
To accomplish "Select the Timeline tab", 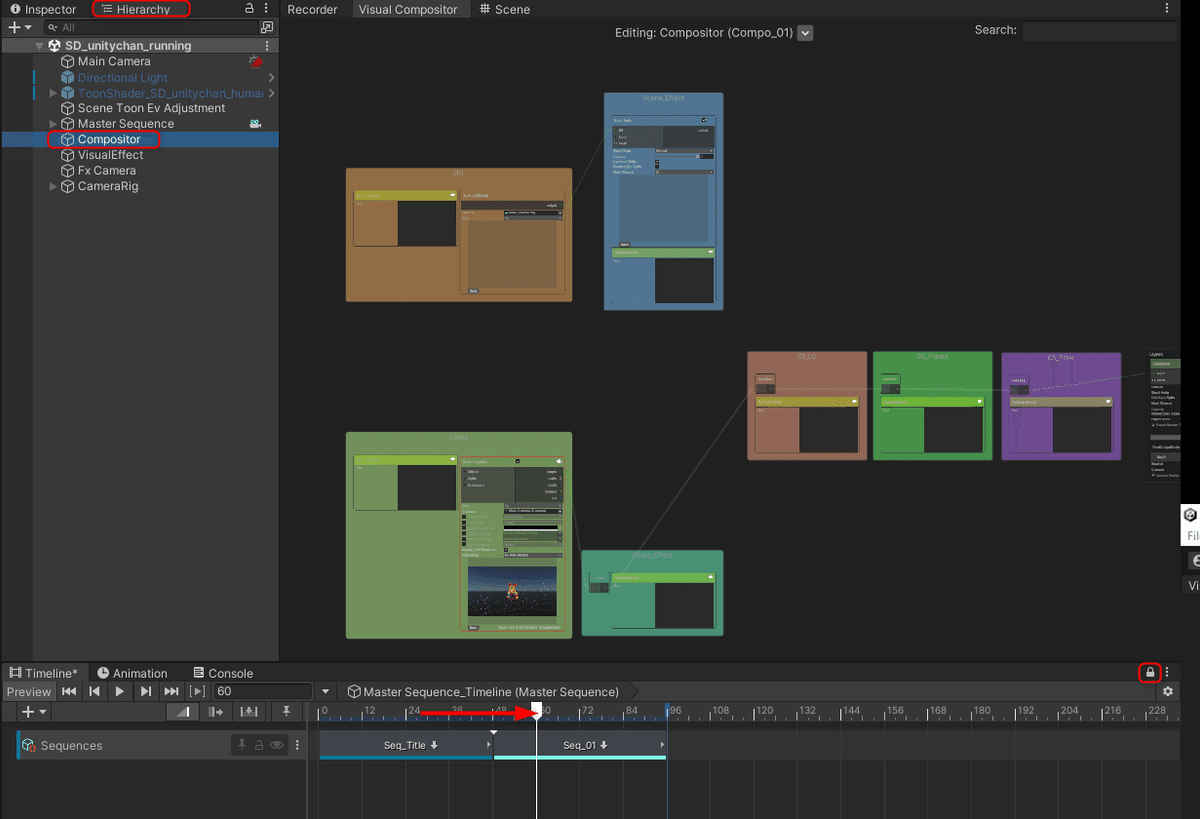I will pyautogui.click(x=44, y=673).
